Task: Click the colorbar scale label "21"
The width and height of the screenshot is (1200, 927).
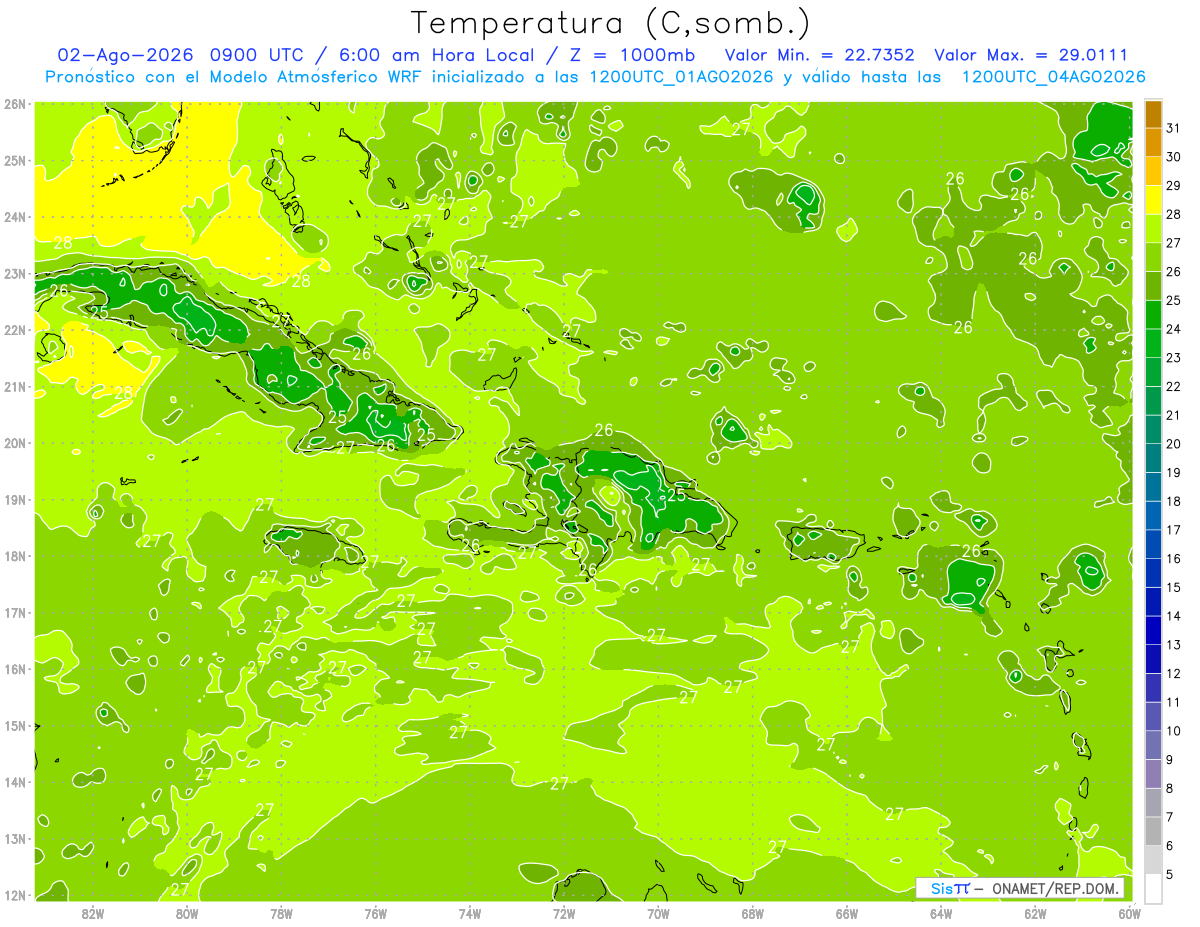Action: click(x=1174, y=415)
